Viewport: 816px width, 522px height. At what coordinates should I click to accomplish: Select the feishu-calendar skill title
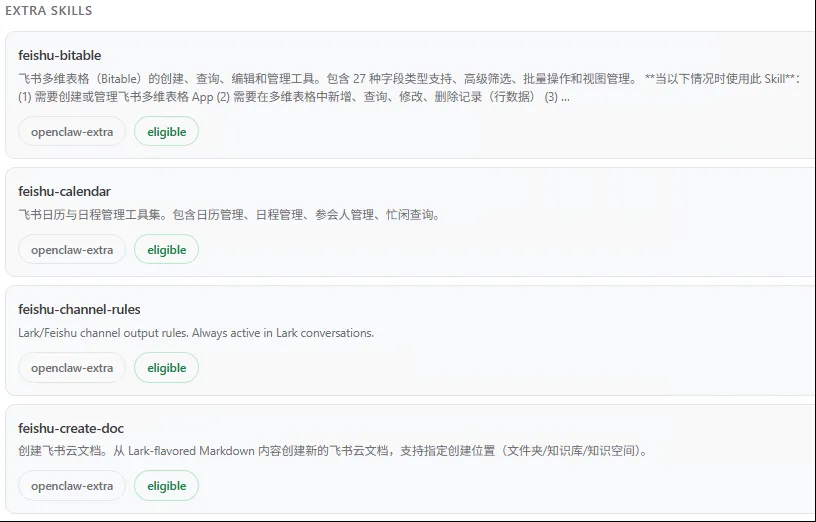click(x=65, y=191)
